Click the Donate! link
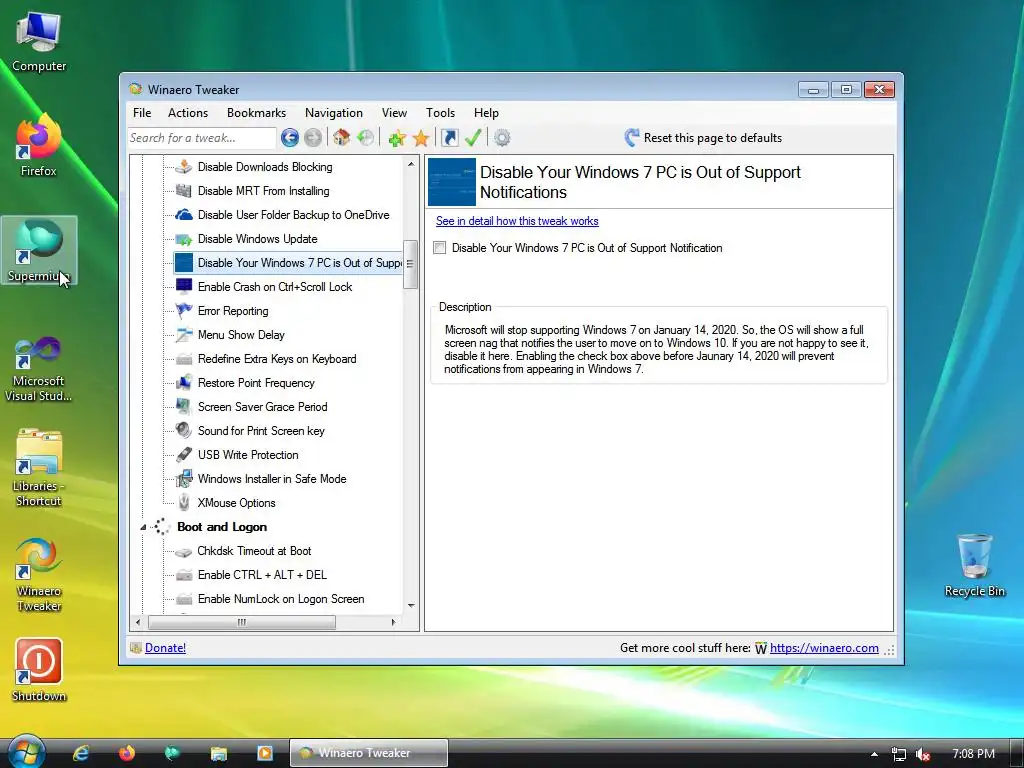The height and width of the screenshot is (768, 1024). point(165,648)
